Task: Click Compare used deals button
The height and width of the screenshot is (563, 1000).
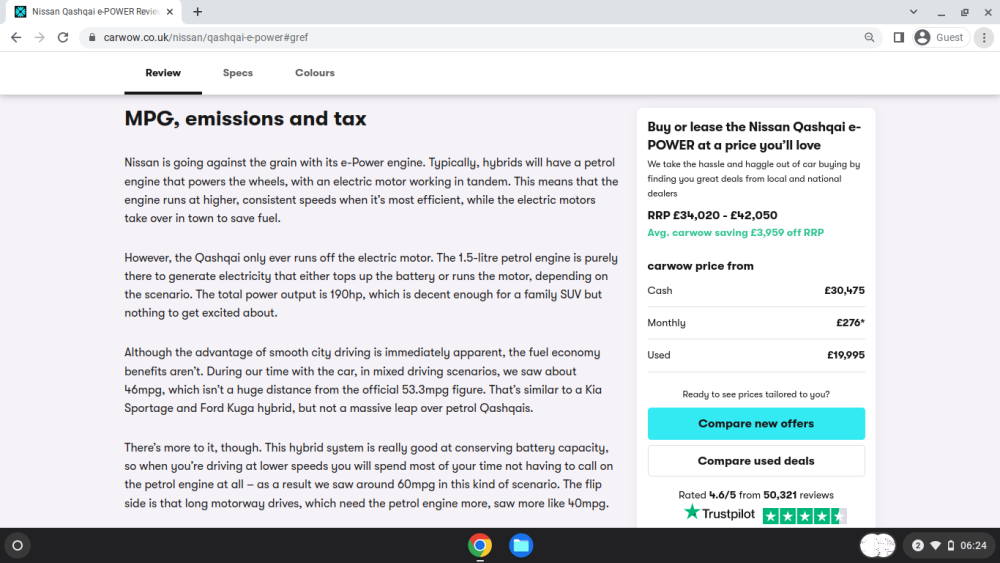Action: click(x=756, y=460)
